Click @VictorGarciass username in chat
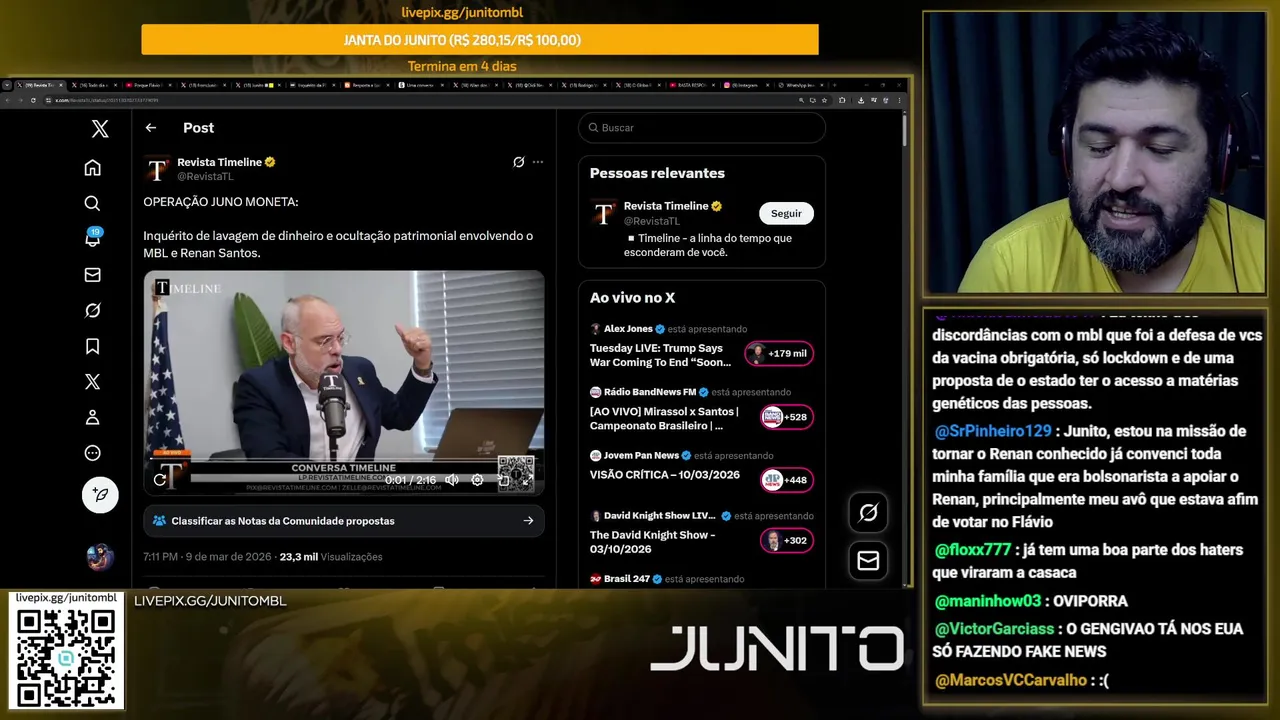The image size is (1280, 720). 995,629
